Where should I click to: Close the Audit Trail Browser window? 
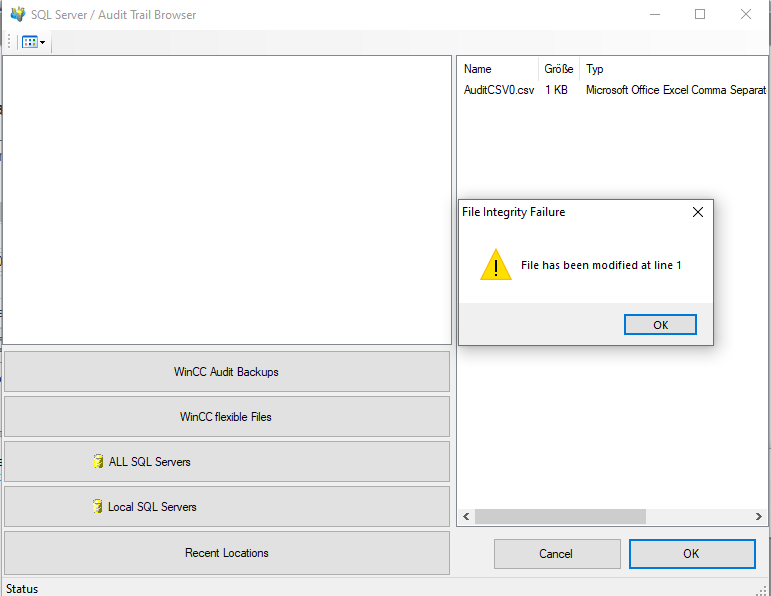click(745, 14)
